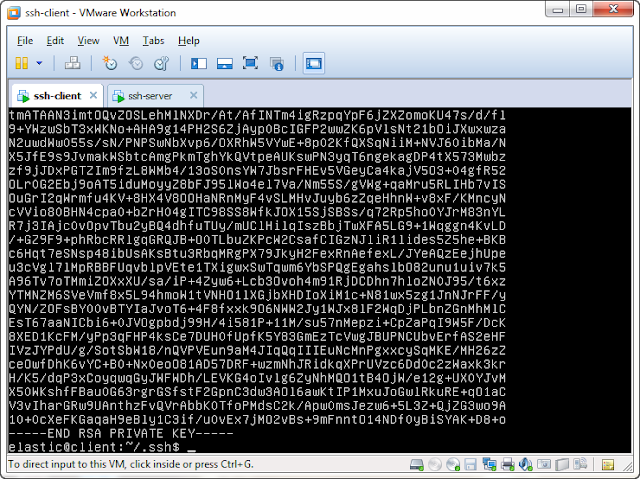The height and width of the screenshot is (479, 640).
Task: Toggle the library sidebar view icon
Action: click(199, 63)
